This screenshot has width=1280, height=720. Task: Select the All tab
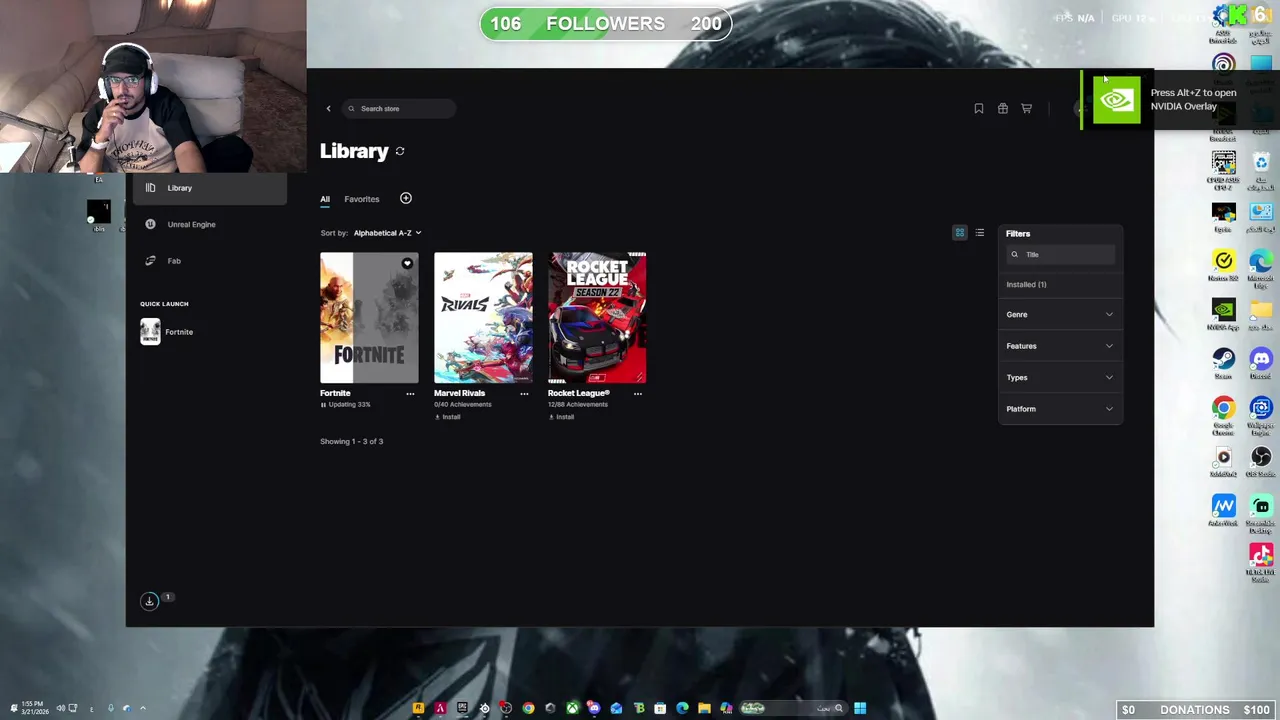(324, 199)
